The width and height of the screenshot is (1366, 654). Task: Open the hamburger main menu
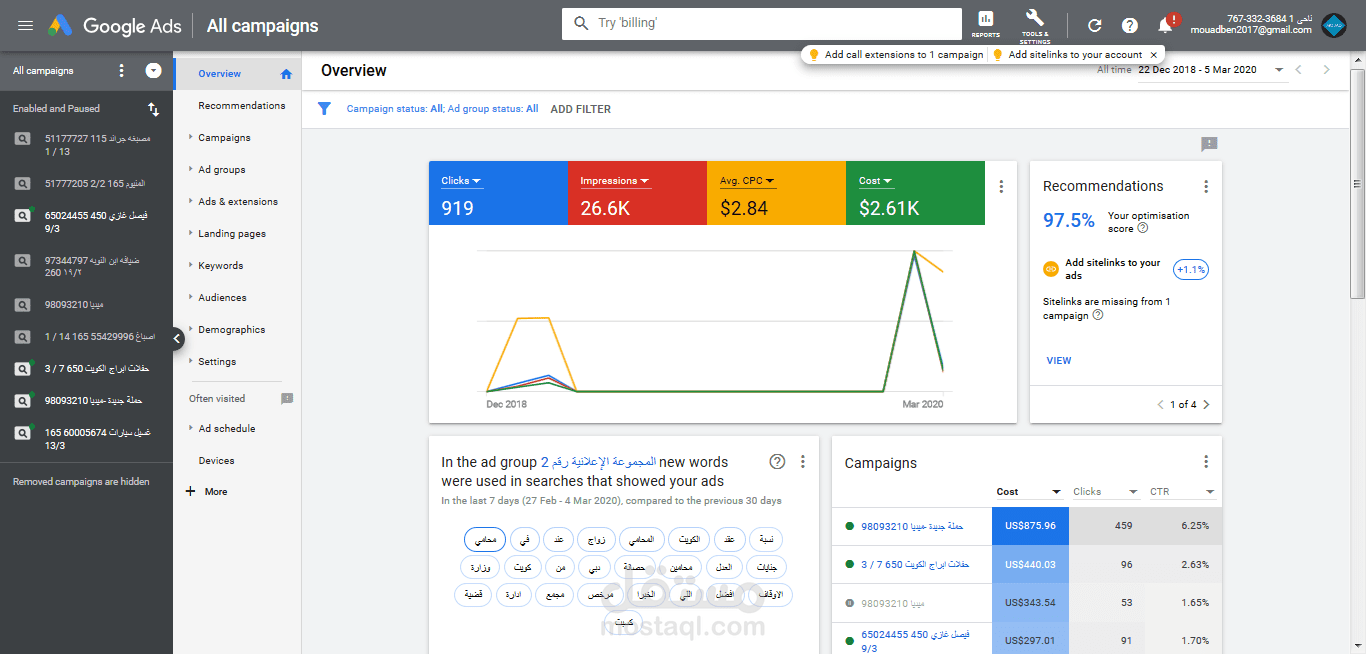click(x=26, y=26)
